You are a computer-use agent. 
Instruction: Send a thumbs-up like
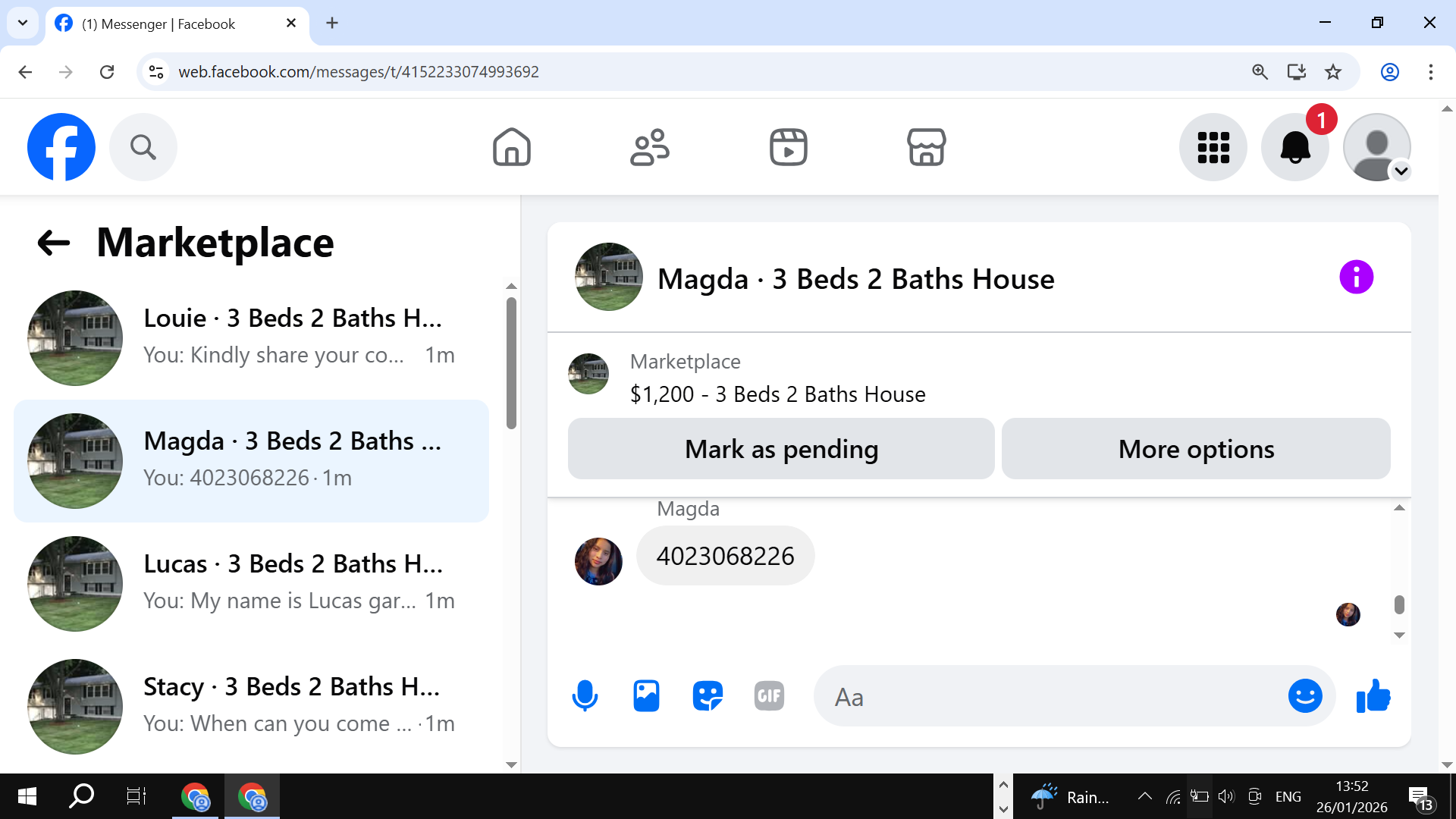tap(1373, 696)
